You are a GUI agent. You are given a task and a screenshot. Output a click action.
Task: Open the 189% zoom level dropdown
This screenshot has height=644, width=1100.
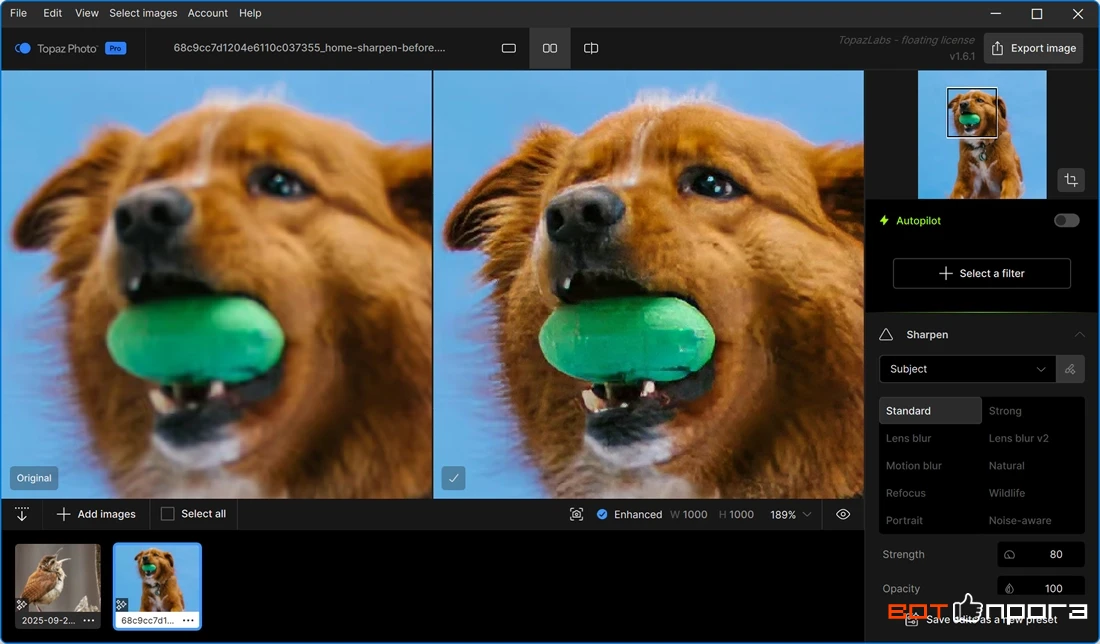(x=791, y=514)
